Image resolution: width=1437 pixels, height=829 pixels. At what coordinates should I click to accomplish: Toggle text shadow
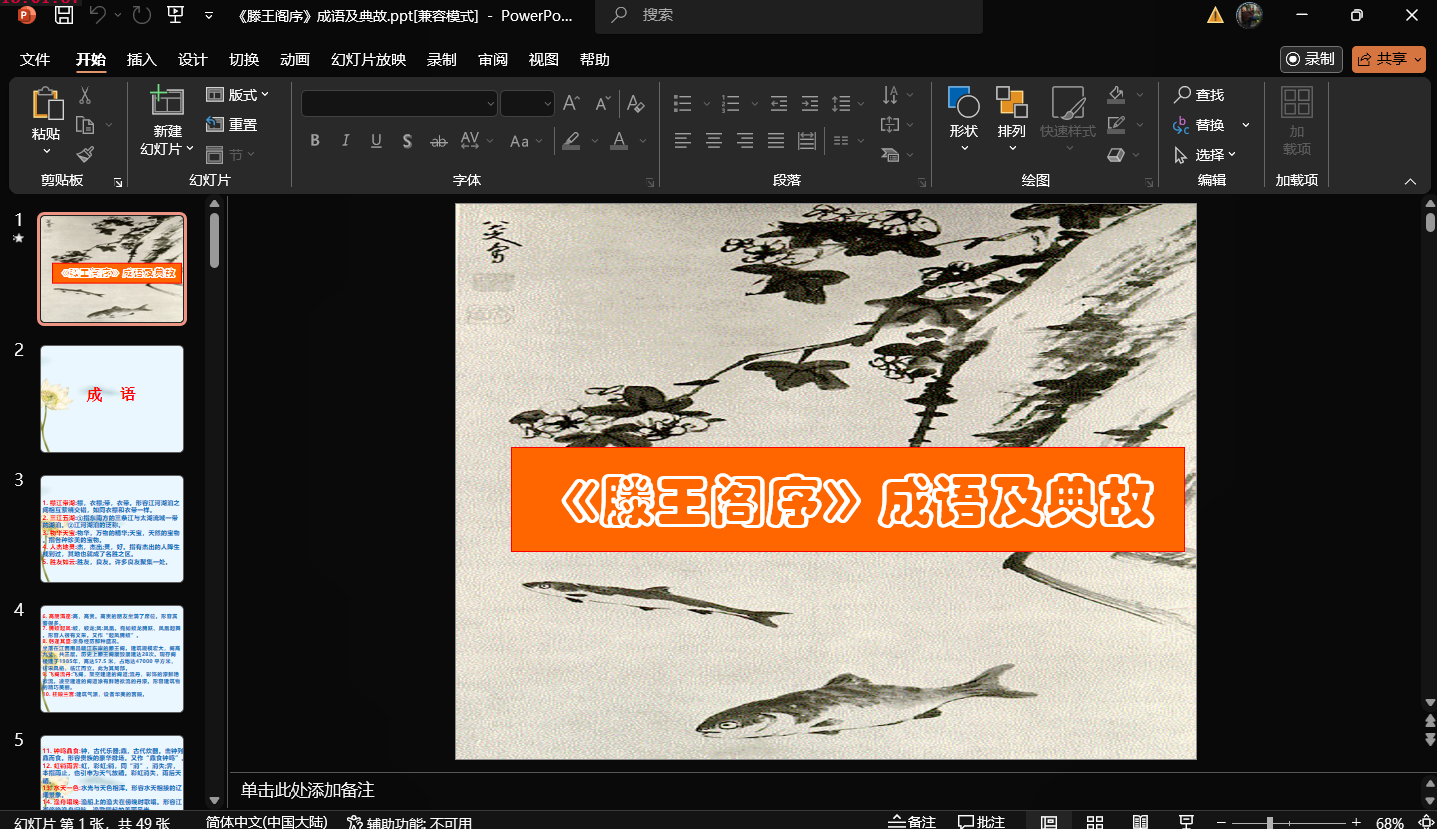click(407, 141)
